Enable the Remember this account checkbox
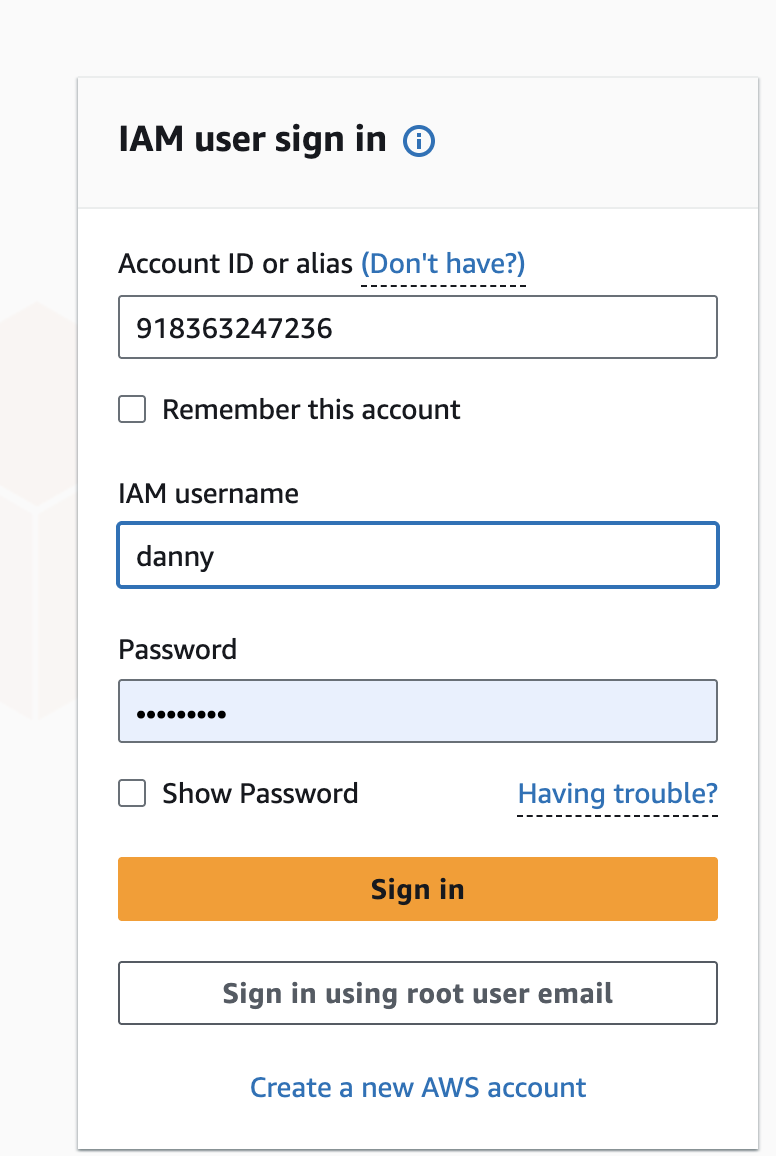Image resolution: width=776 pixels, height=1156 pixels. pyautogui.click(x=132, y=410)
